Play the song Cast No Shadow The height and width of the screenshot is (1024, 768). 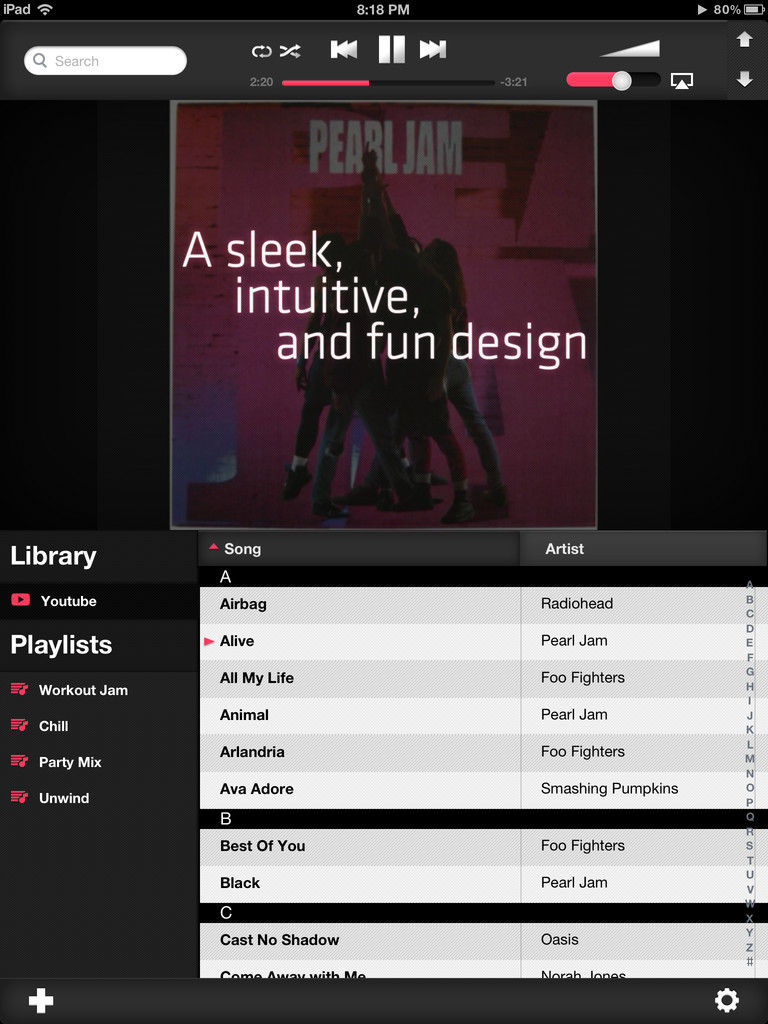[280, 940]
